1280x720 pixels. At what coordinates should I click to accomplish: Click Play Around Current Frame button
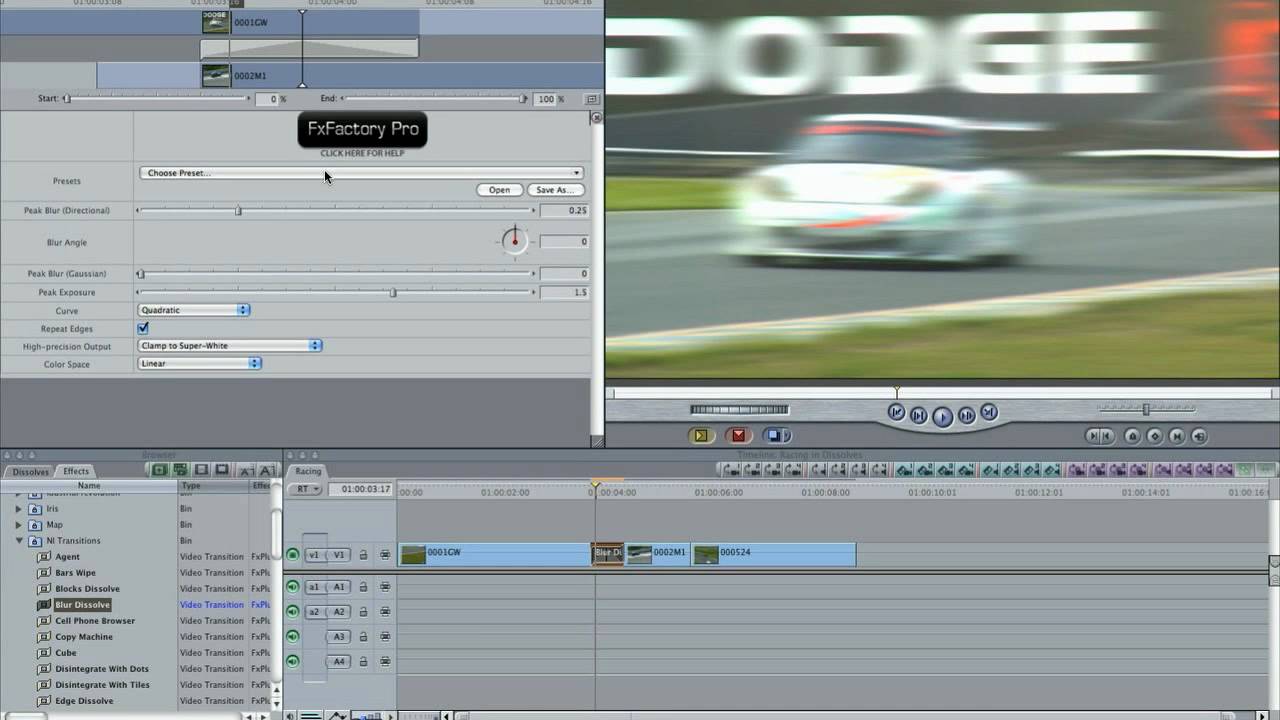coord(966,416)
